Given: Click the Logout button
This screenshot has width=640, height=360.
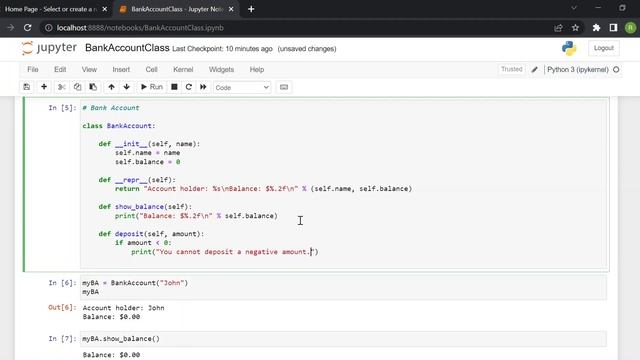Looking at the screenshot, I should (604, 48).
